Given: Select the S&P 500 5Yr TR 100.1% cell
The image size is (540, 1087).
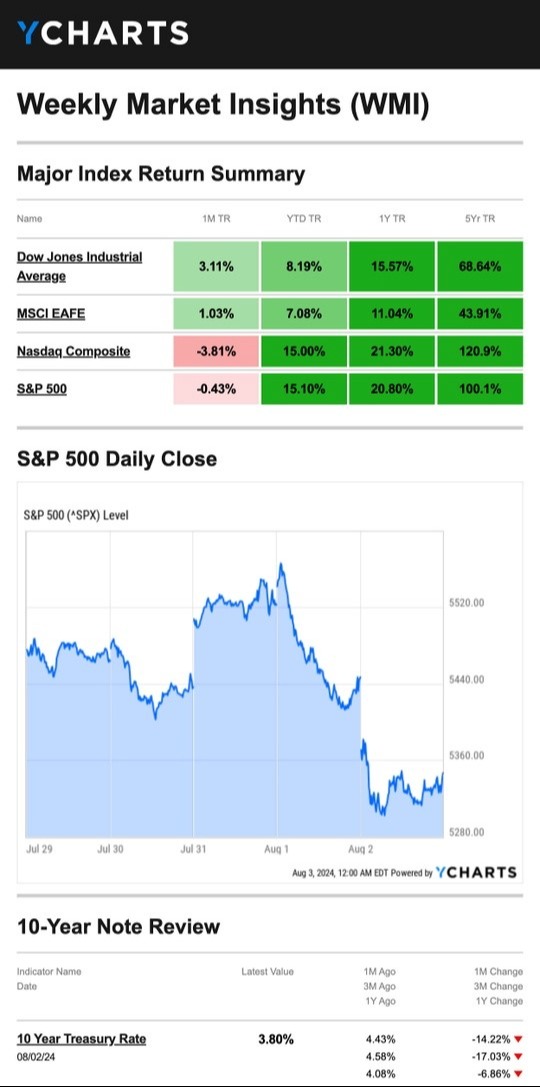Looking at the screenshot, I should tap(480, 389).
